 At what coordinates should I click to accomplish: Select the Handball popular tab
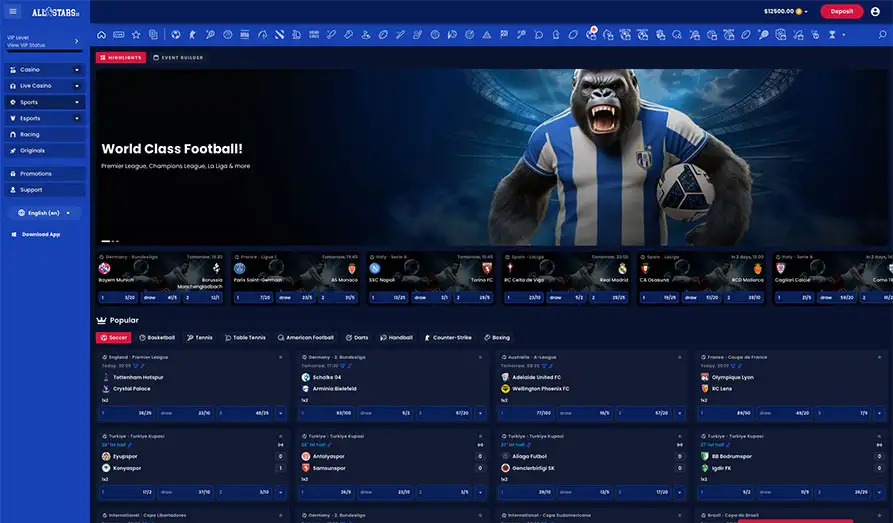click(x=396, y=338)
